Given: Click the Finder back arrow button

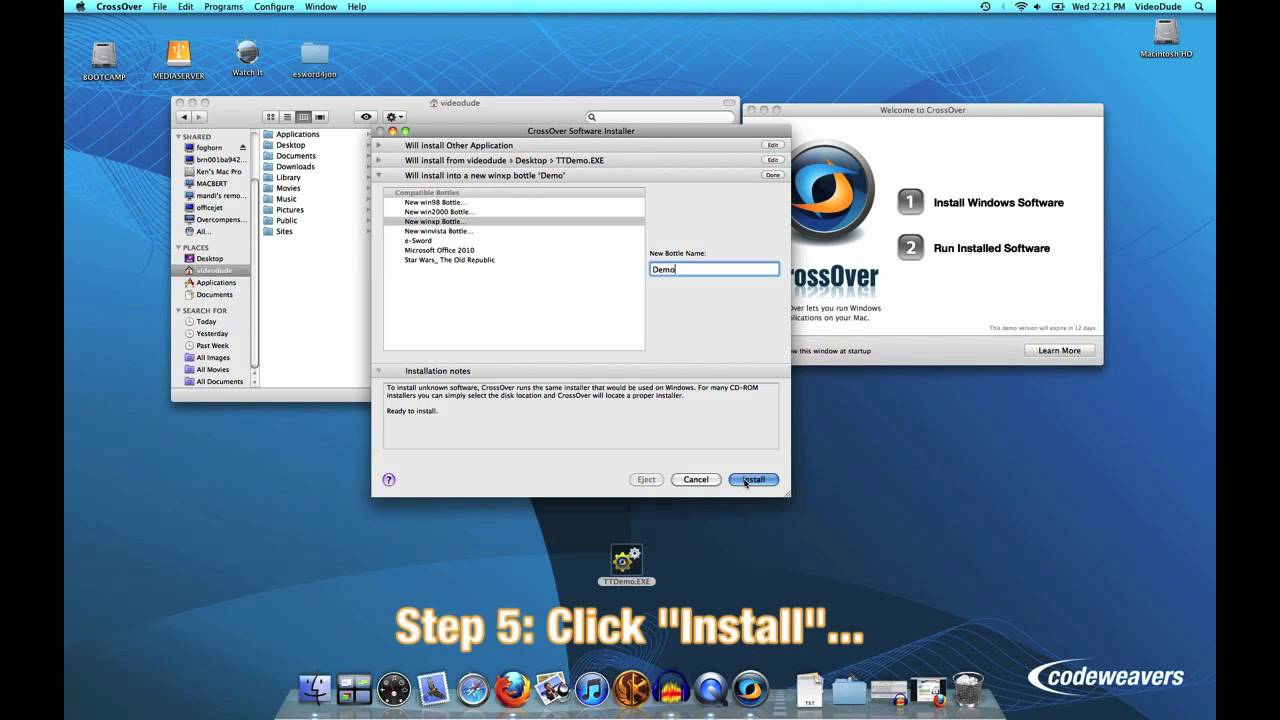Looking at the screenshot, I should click(184, 117).
